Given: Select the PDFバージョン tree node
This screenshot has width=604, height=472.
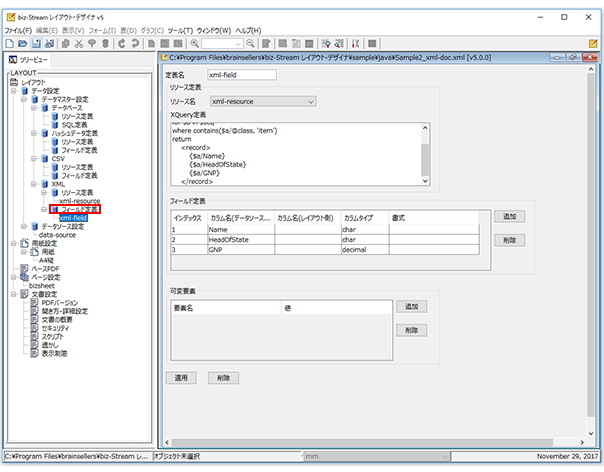Looking at the screenshot, I should [x=60, y=303].
